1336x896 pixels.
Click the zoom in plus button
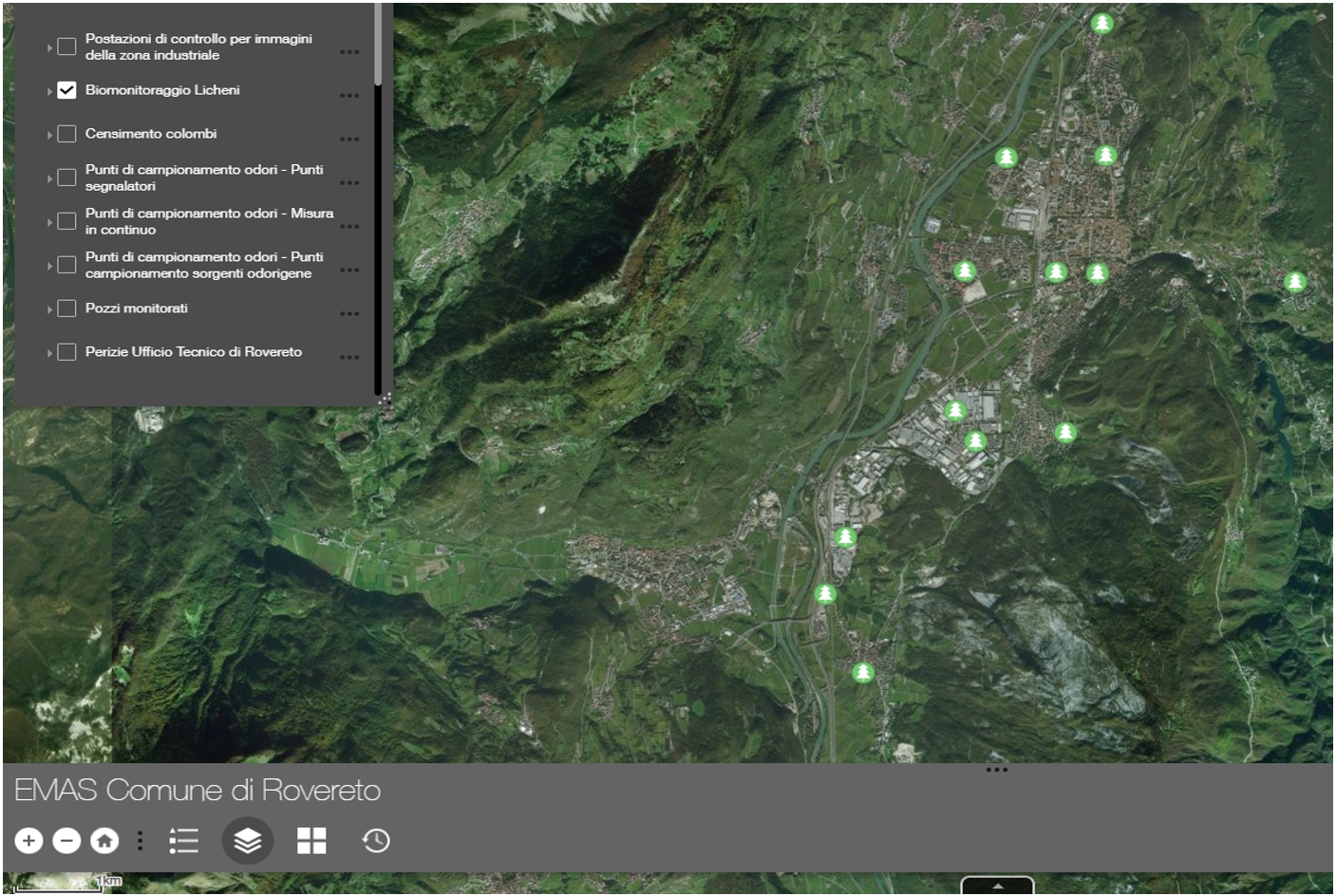tap(28, 840)
